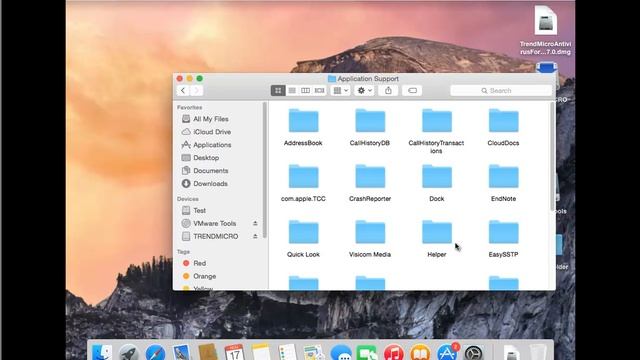
Task: Open App Store from the Dock
Action: [447, 352]
